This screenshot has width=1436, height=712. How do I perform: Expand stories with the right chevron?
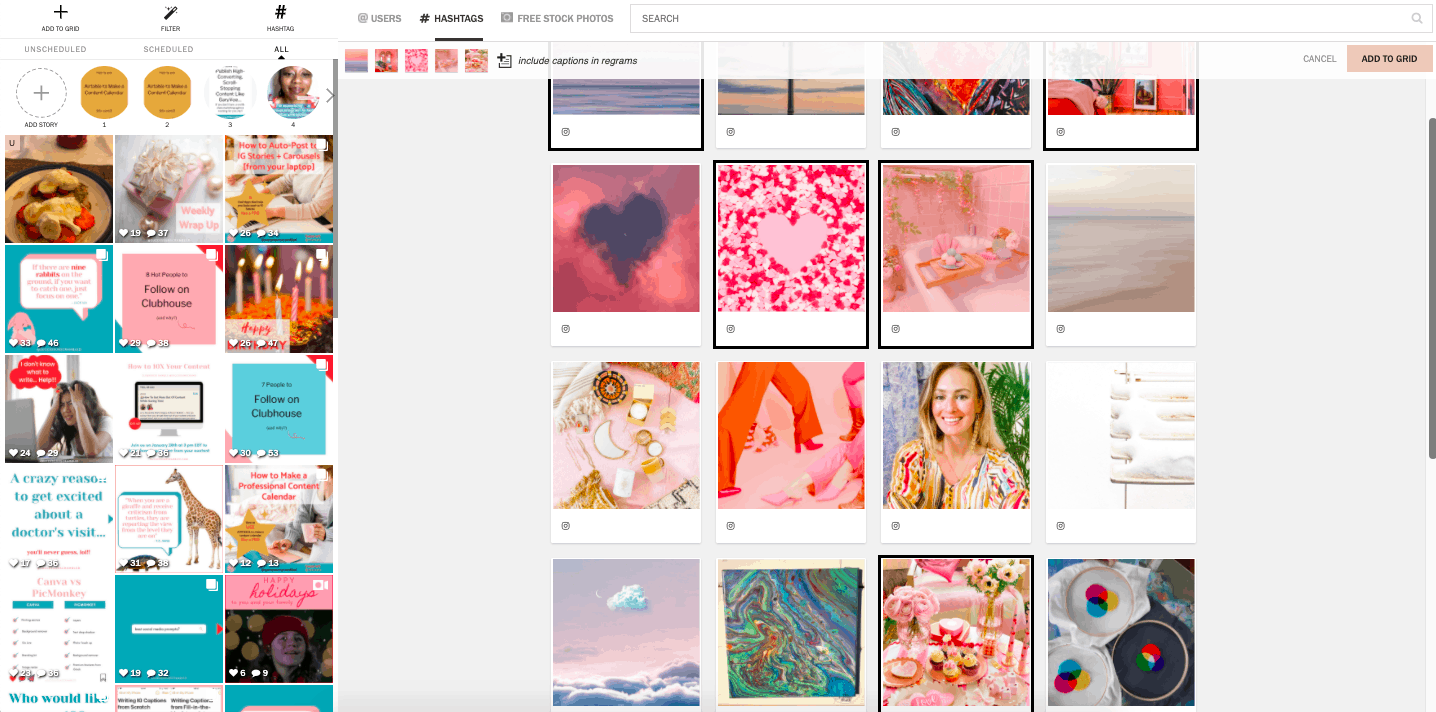330,96
